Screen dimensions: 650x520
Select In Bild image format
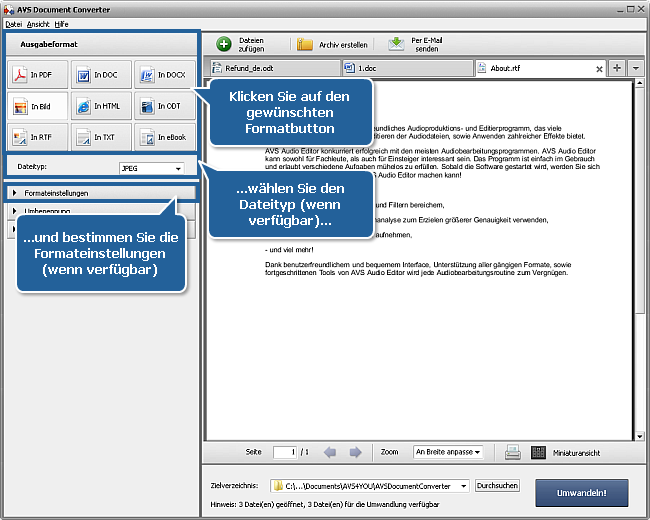click(37, 106)
